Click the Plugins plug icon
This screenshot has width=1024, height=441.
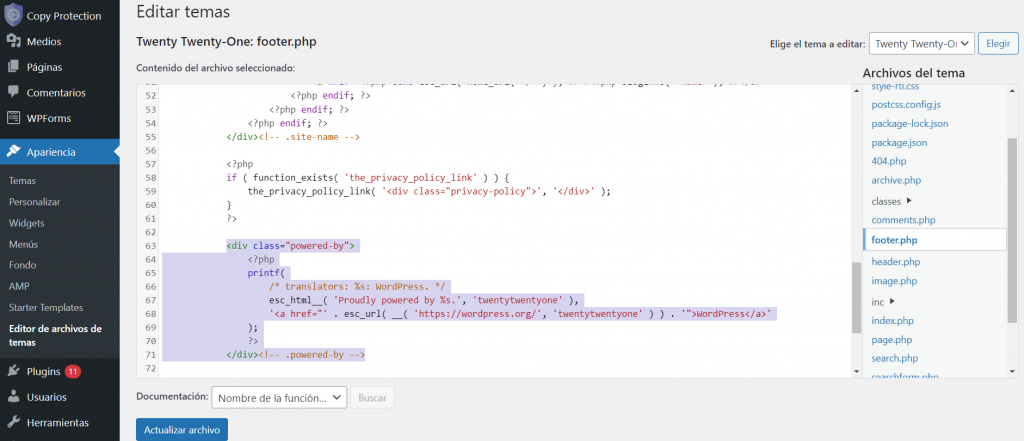click(14, 371)
